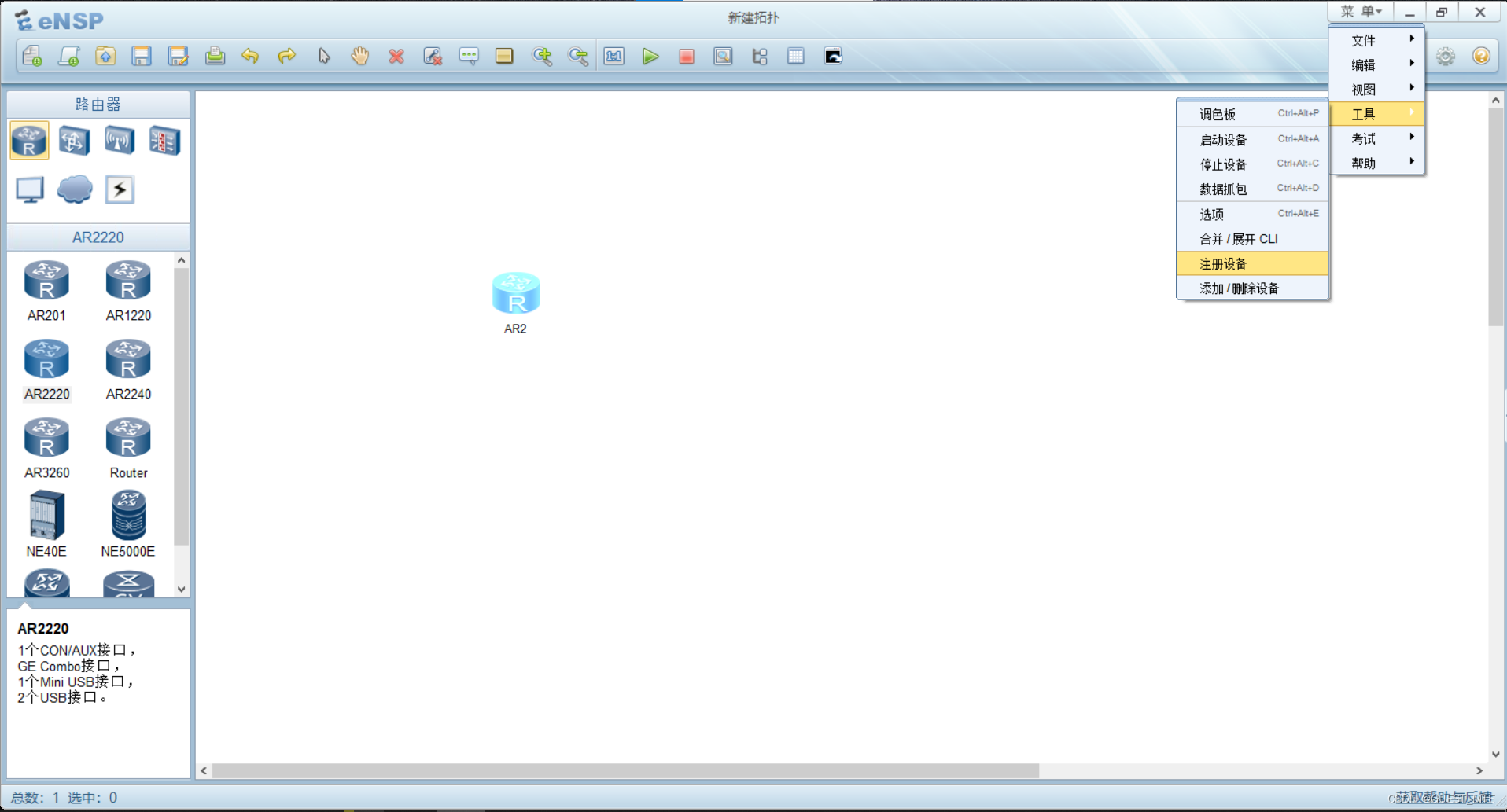This screenshot has height=812, width=1507.
Task: Click the green start devices icon
Action: pos(650,56)
